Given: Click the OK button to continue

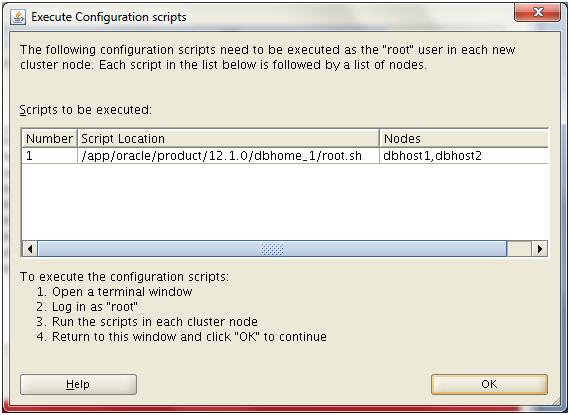Looking at the screenshot, I should [489, 384].
